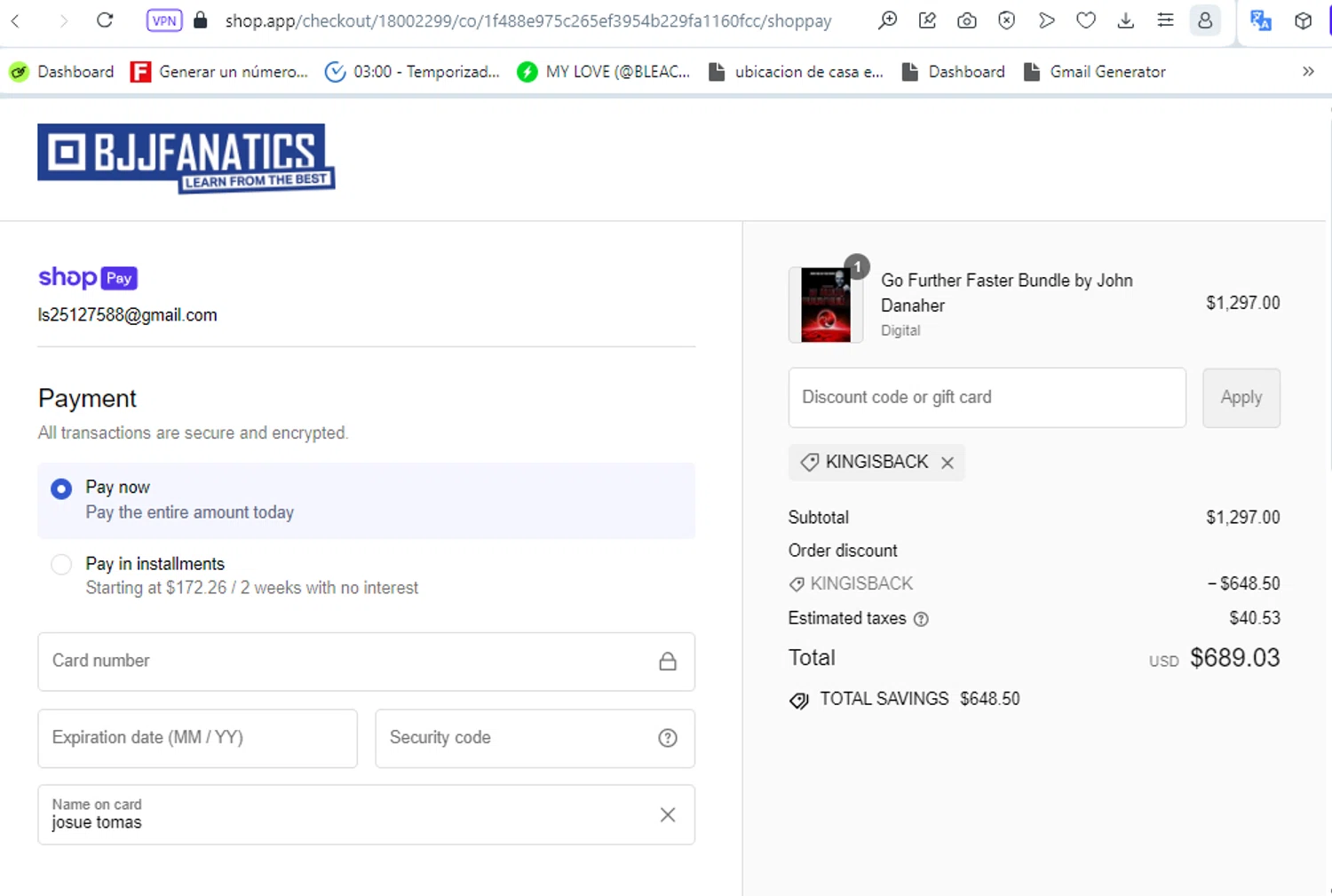The height and width of the screenshot is (896, 1332).
Task: Click the Security code help question icon
Action: click(x=668, y=738)
